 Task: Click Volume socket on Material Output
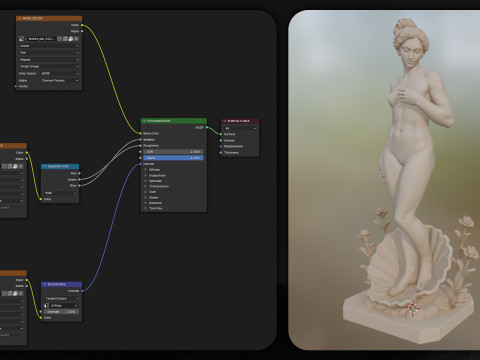pos(221,140)
